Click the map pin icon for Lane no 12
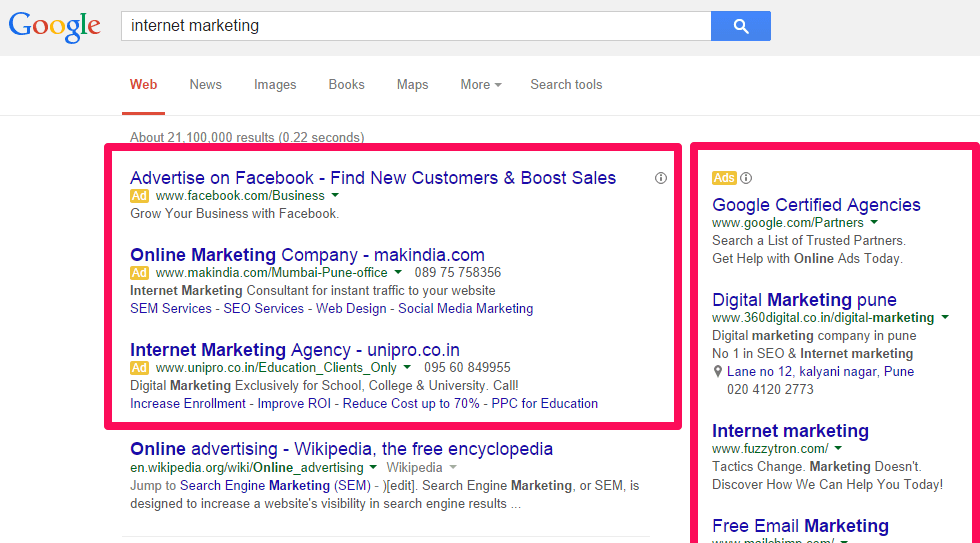980x543 pixels. click(x=718, y=372)
